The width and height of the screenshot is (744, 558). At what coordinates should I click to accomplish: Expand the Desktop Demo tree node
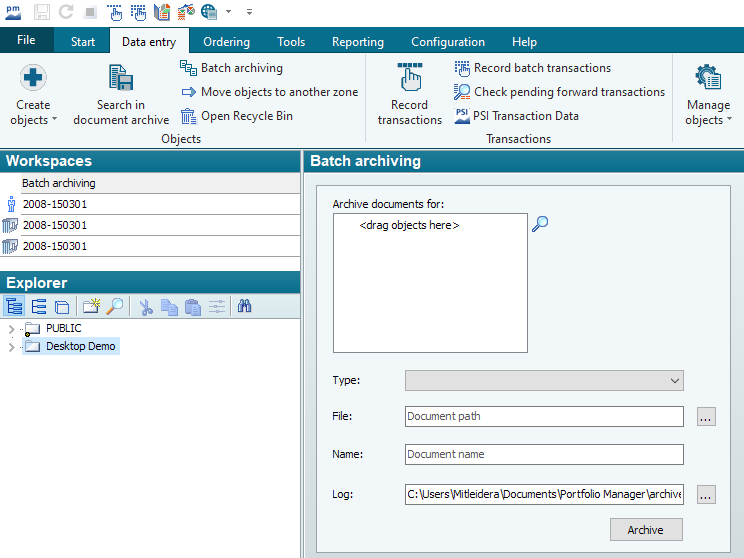[11, 347]
